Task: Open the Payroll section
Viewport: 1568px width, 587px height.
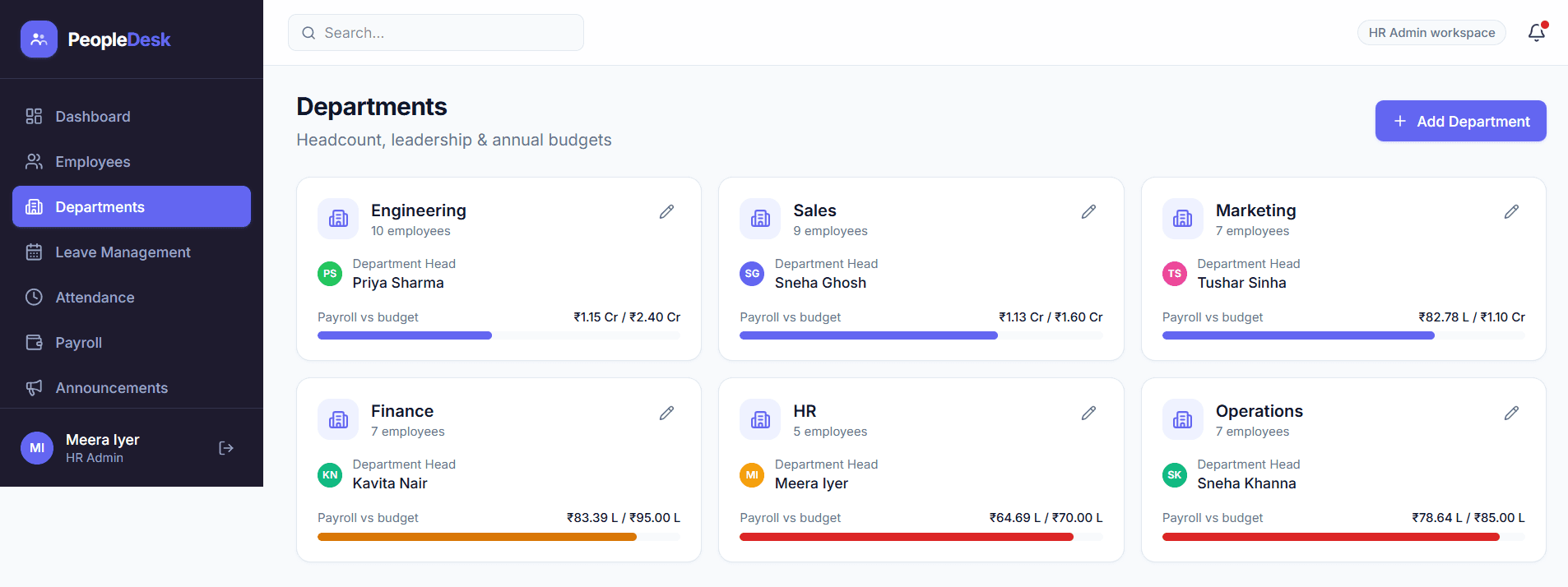Action: pos(132,343)
